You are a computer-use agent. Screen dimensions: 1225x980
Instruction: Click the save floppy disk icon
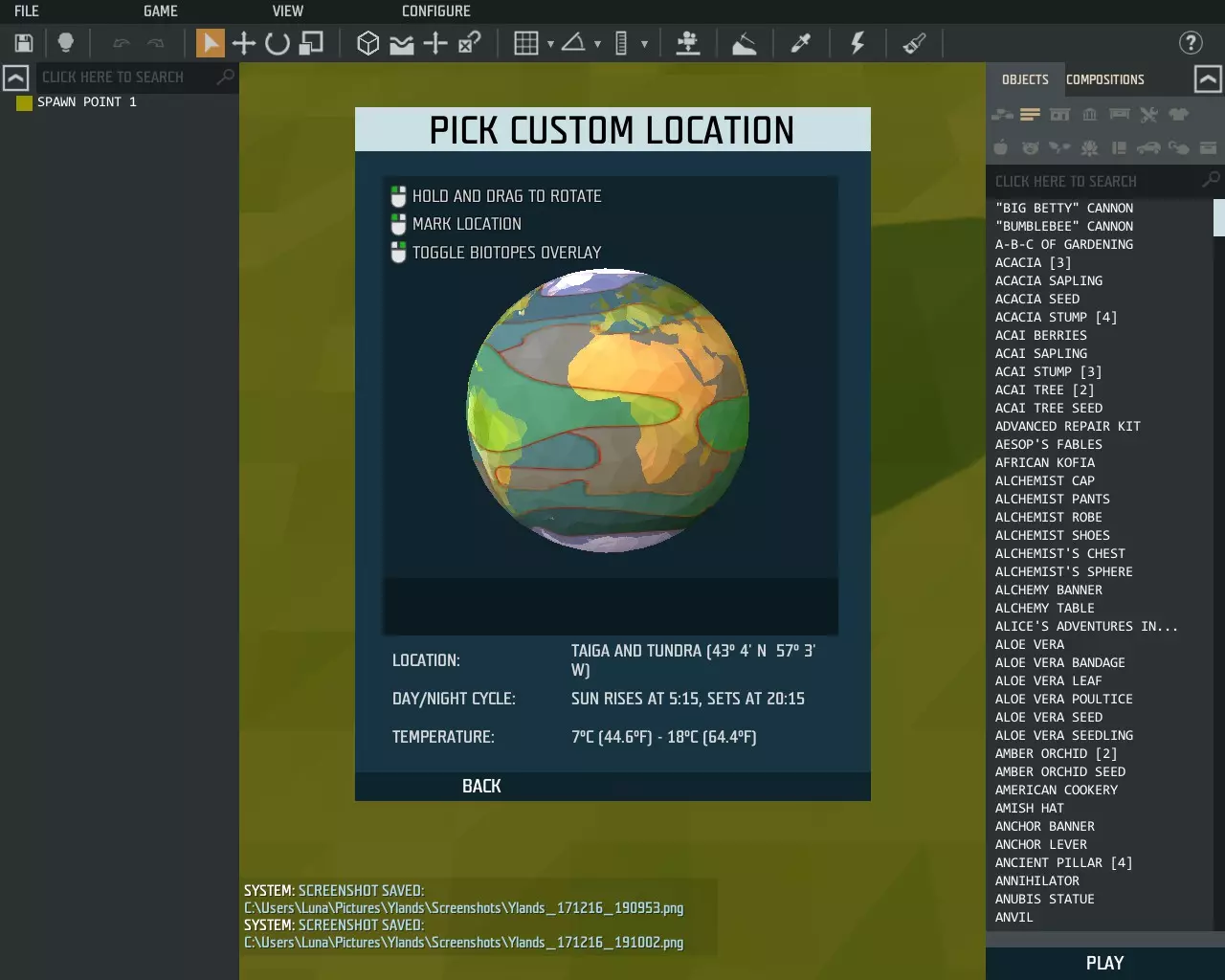pos(24,43)
